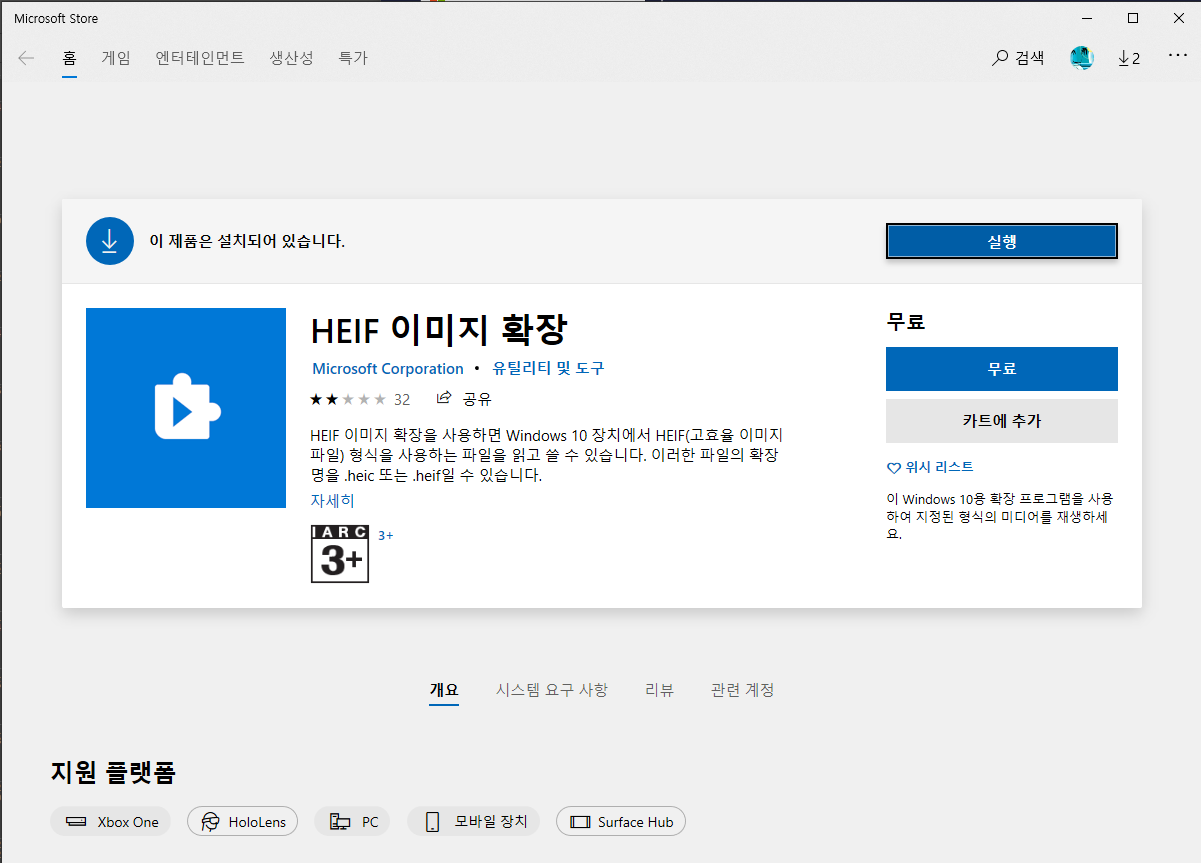
Task: Open the 홈 tab
Action: click(x=69, y=58)
